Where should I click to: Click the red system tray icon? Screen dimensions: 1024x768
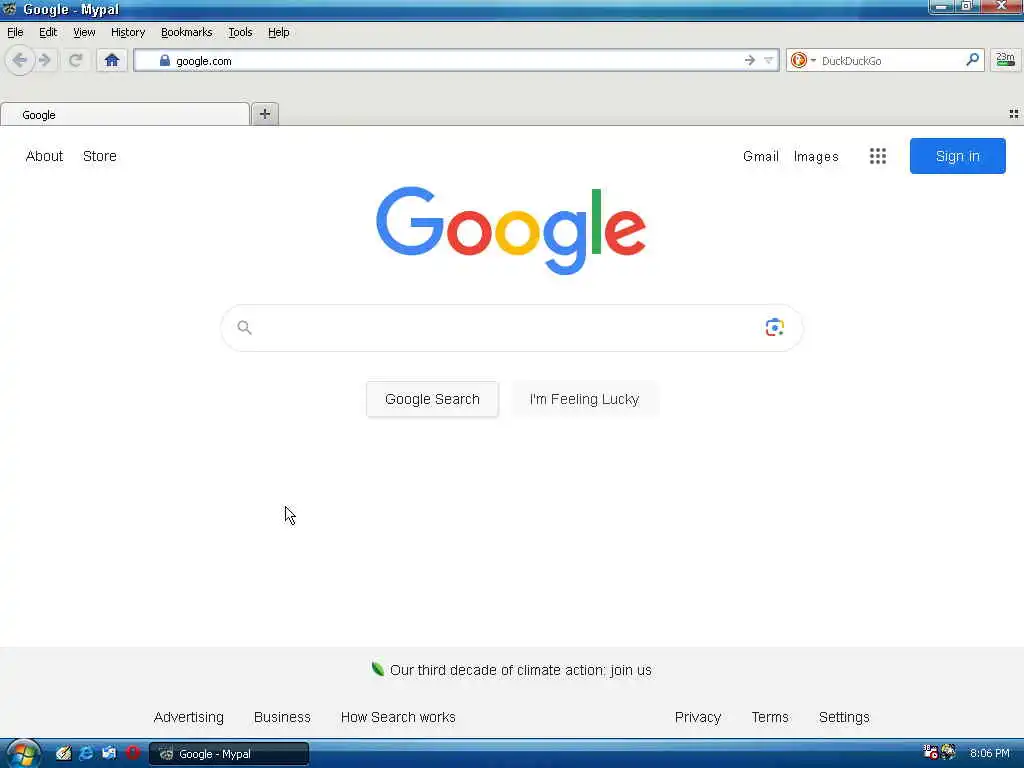pyautogui.click(x=931, y=753)
